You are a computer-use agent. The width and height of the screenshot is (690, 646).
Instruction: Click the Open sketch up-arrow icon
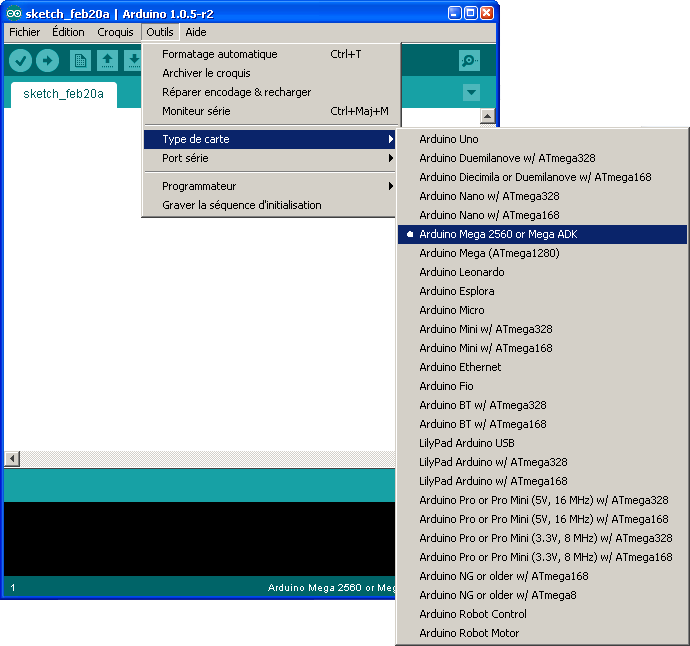(107, 60)
